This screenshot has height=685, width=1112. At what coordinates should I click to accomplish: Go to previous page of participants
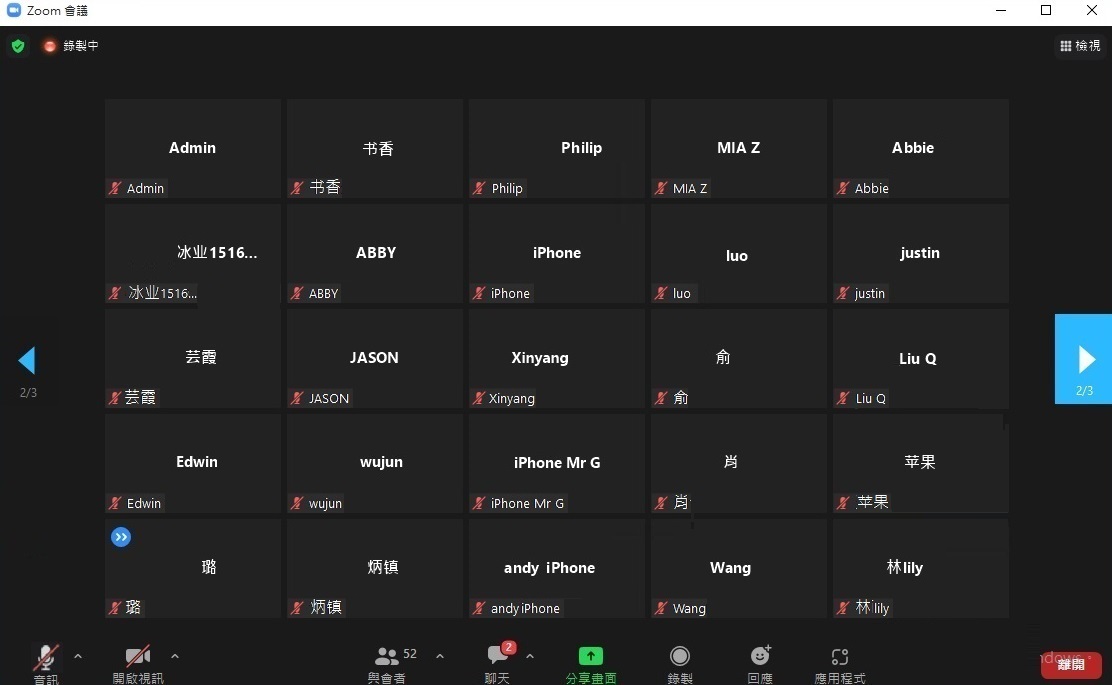[27, 361]
